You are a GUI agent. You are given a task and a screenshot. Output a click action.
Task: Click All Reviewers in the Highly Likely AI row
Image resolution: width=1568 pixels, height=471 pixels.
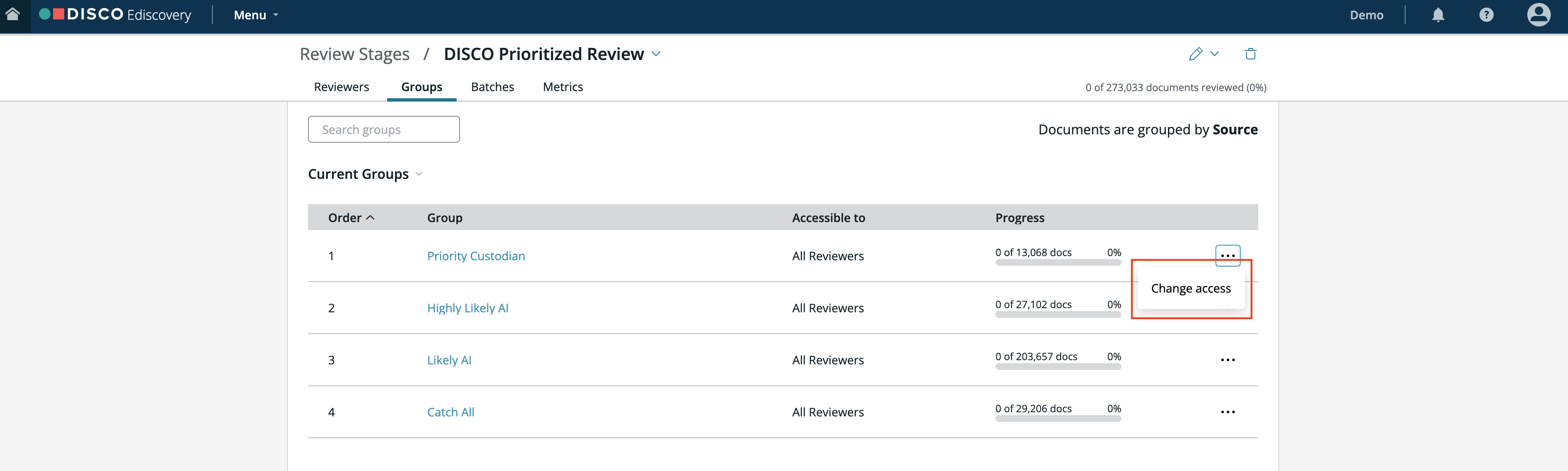click(828, 308)
